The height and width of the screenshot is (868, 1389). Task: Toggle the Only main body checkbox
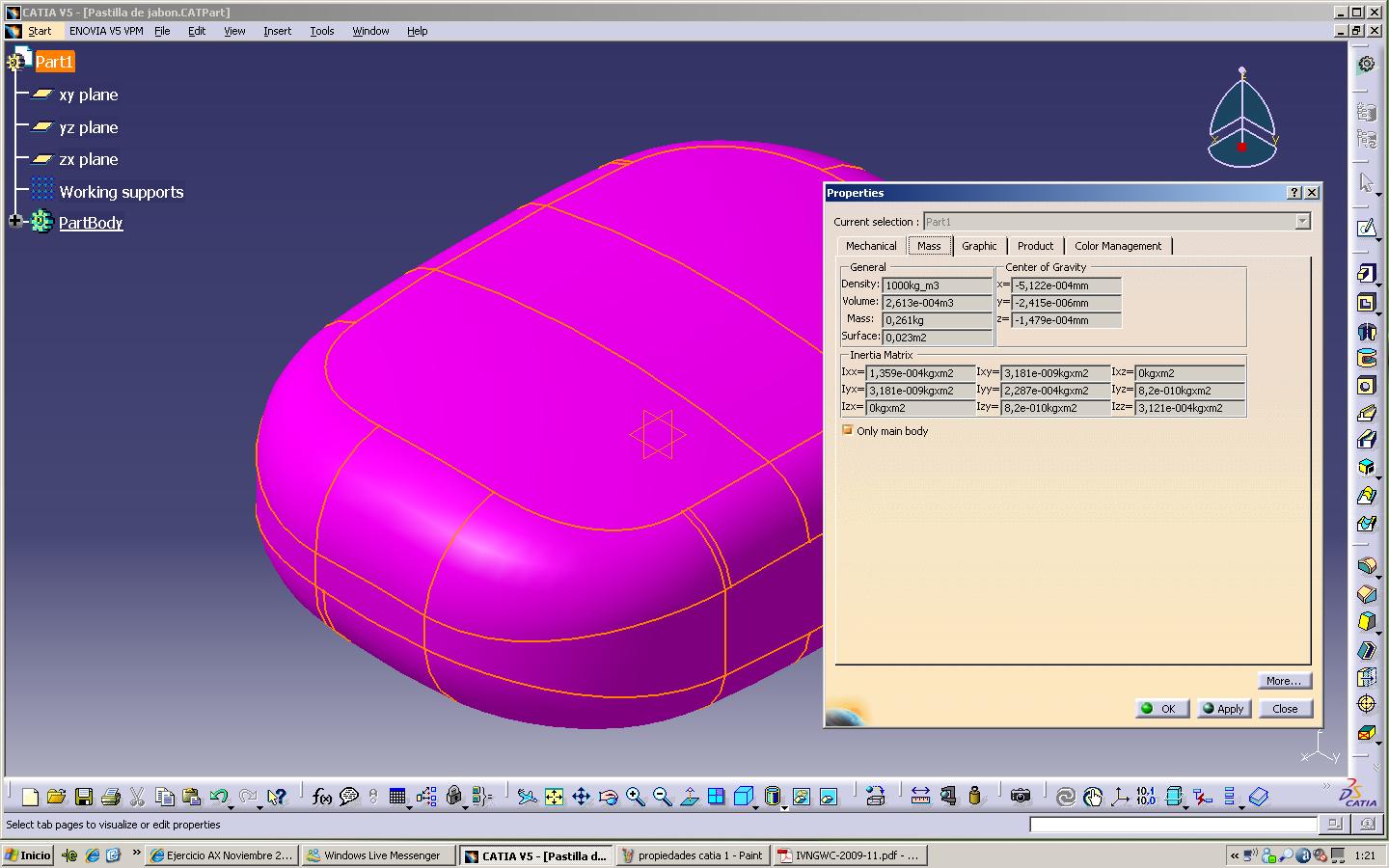pos(847,430)
